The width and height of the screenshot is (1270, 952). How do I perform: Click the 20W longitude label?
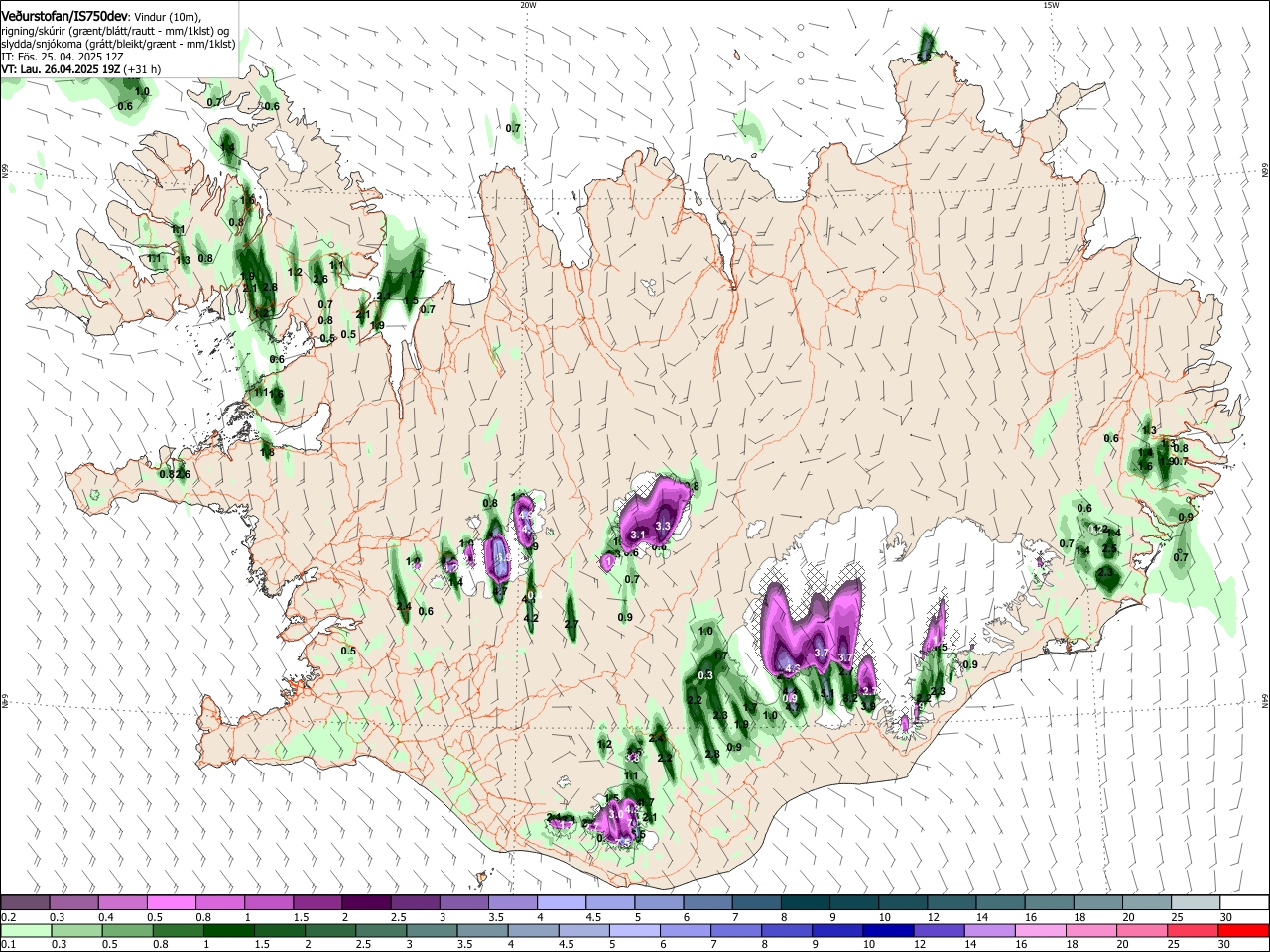click(528, 5)
